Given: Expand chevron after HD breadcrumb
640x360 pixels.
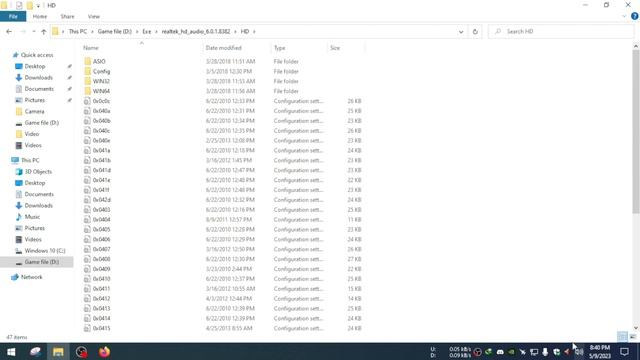Looking at the screenshot, I should click(x=254, y=31).
